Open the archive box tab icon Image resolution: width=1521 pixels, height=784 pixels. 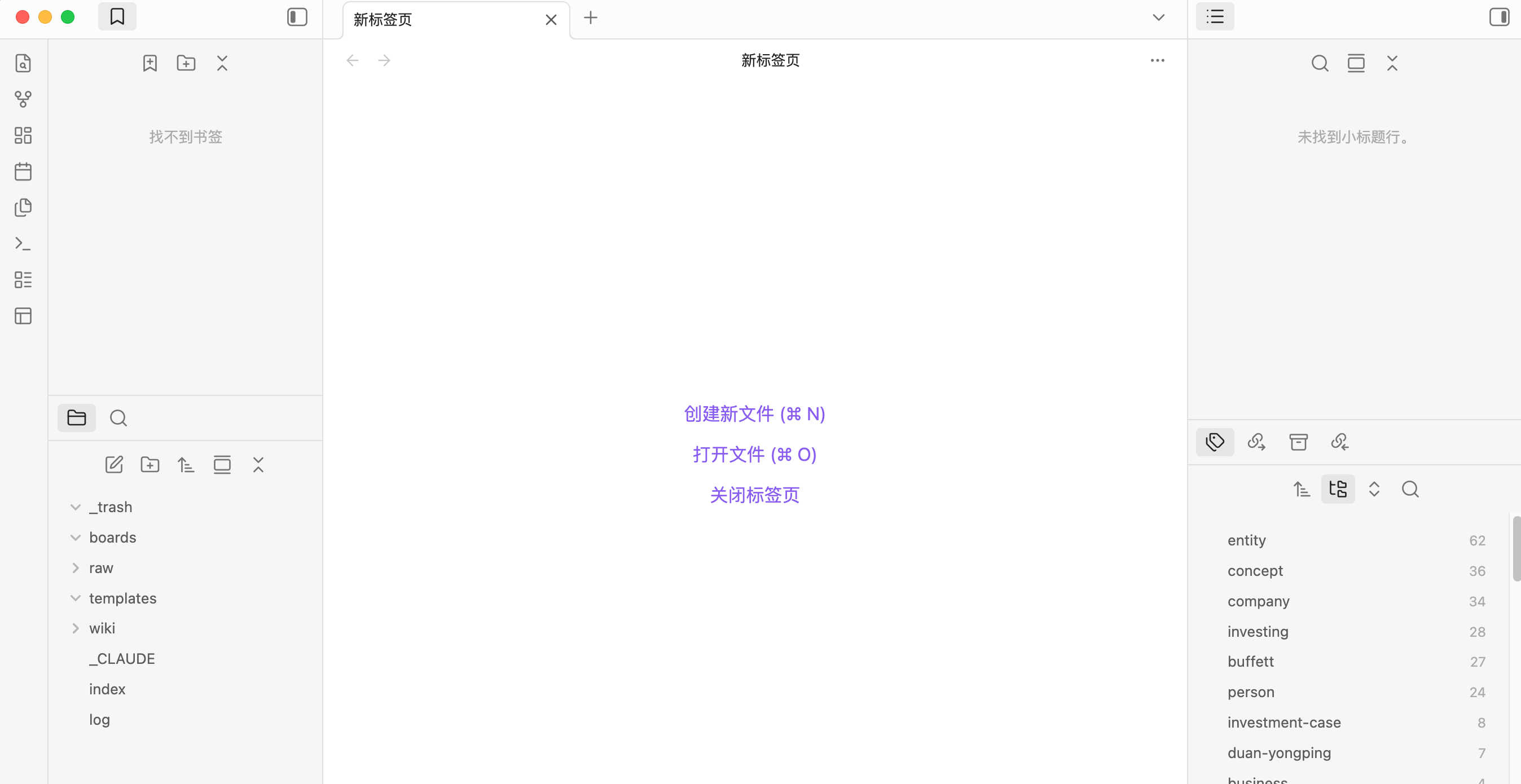click(1298, 442)
